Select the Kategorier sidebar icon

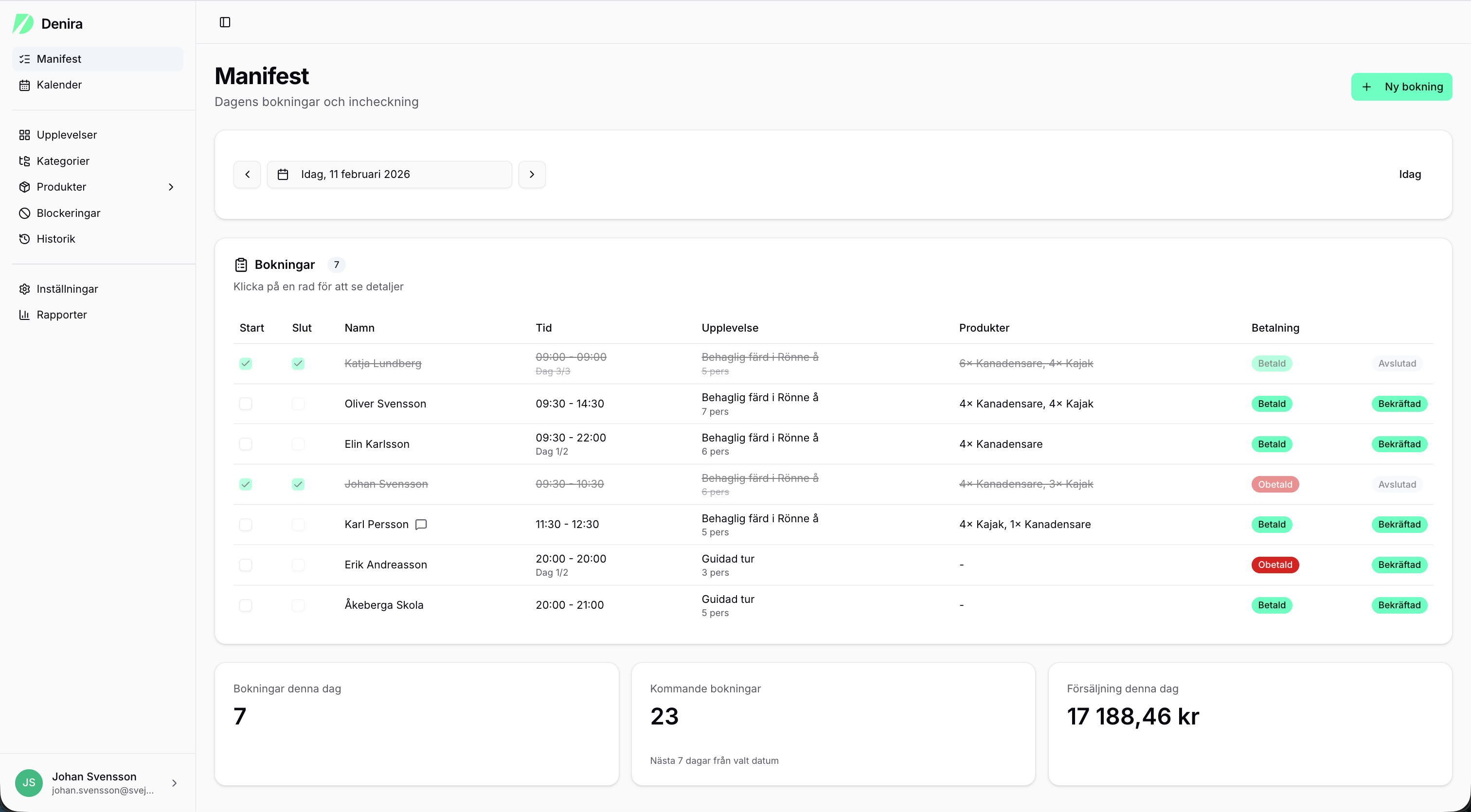tap(24, 161)
